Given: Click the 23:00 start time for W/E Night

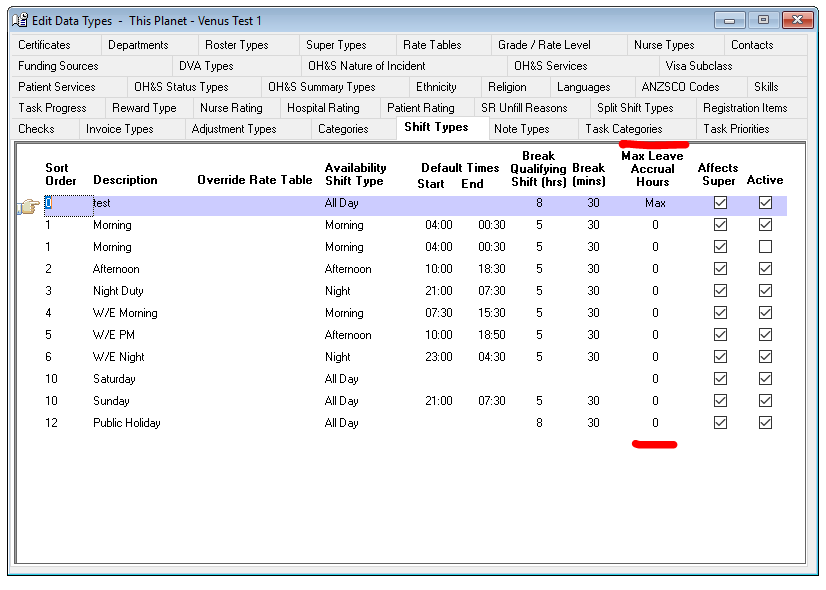Looking at the screenshot, I should click(x=439, y=357).
